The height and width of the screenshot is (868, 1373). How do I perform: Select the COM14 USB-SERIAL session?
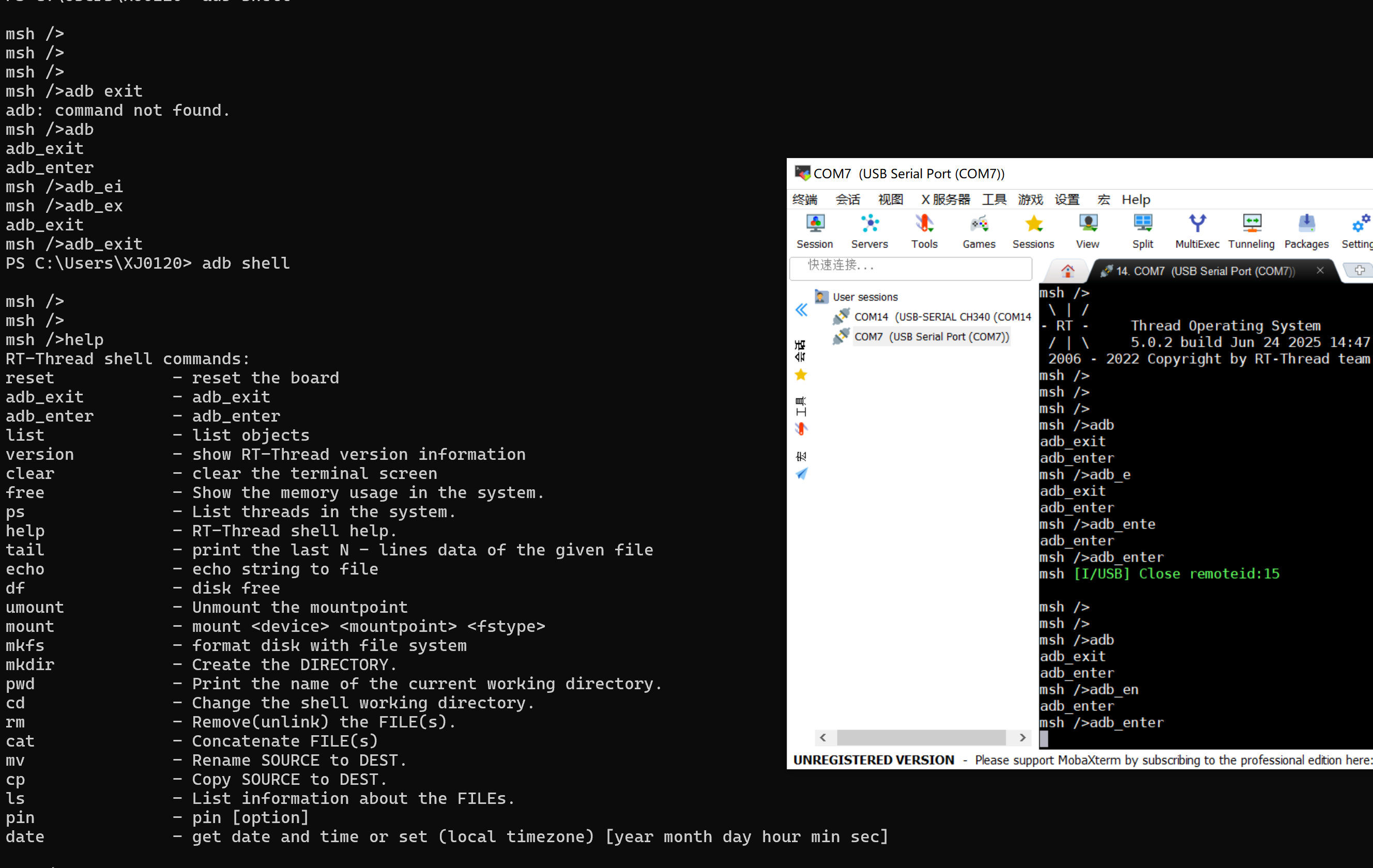[x=941, y=316]
